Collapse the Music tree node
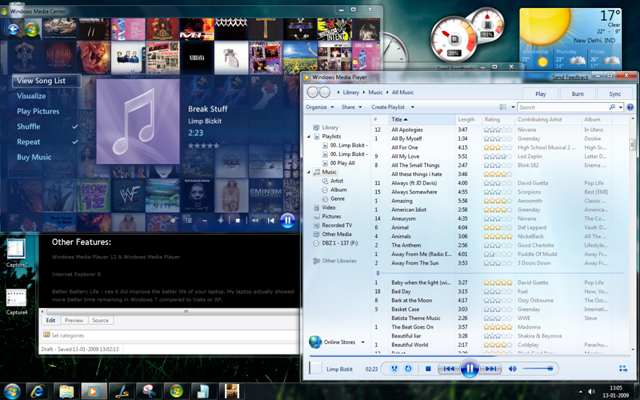The height and width of the screenshot is (400, 640). point(309,172)
